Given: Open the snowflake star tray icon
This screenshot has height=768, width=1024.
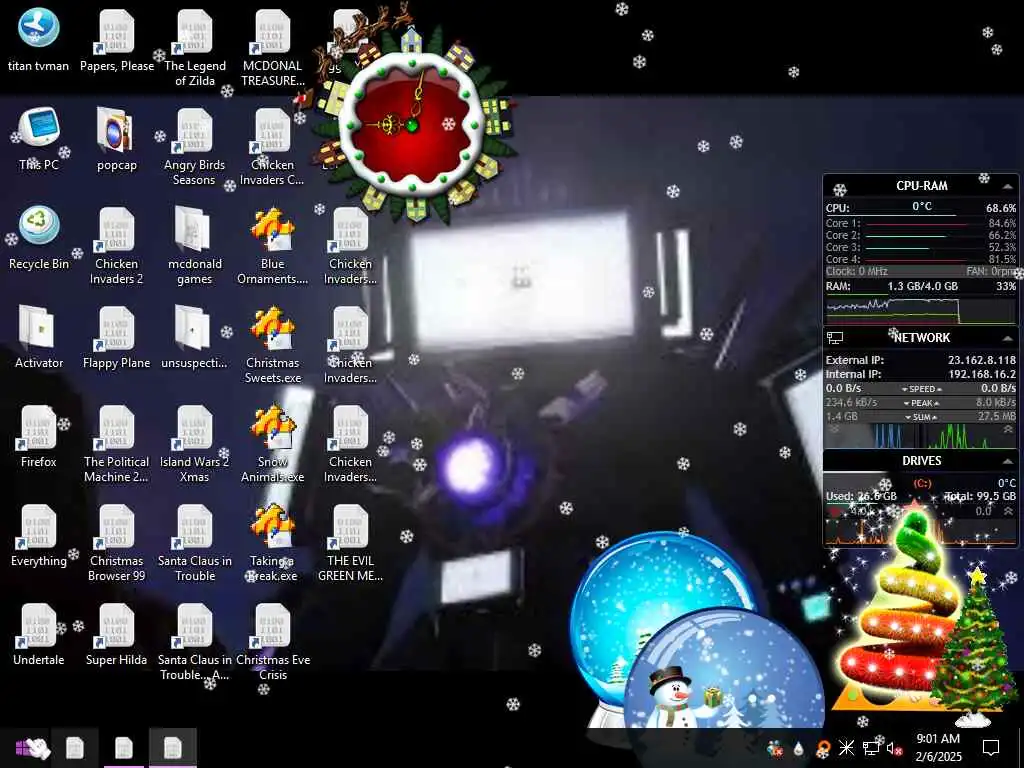Looking at the screenshot, I should (846, 747).
